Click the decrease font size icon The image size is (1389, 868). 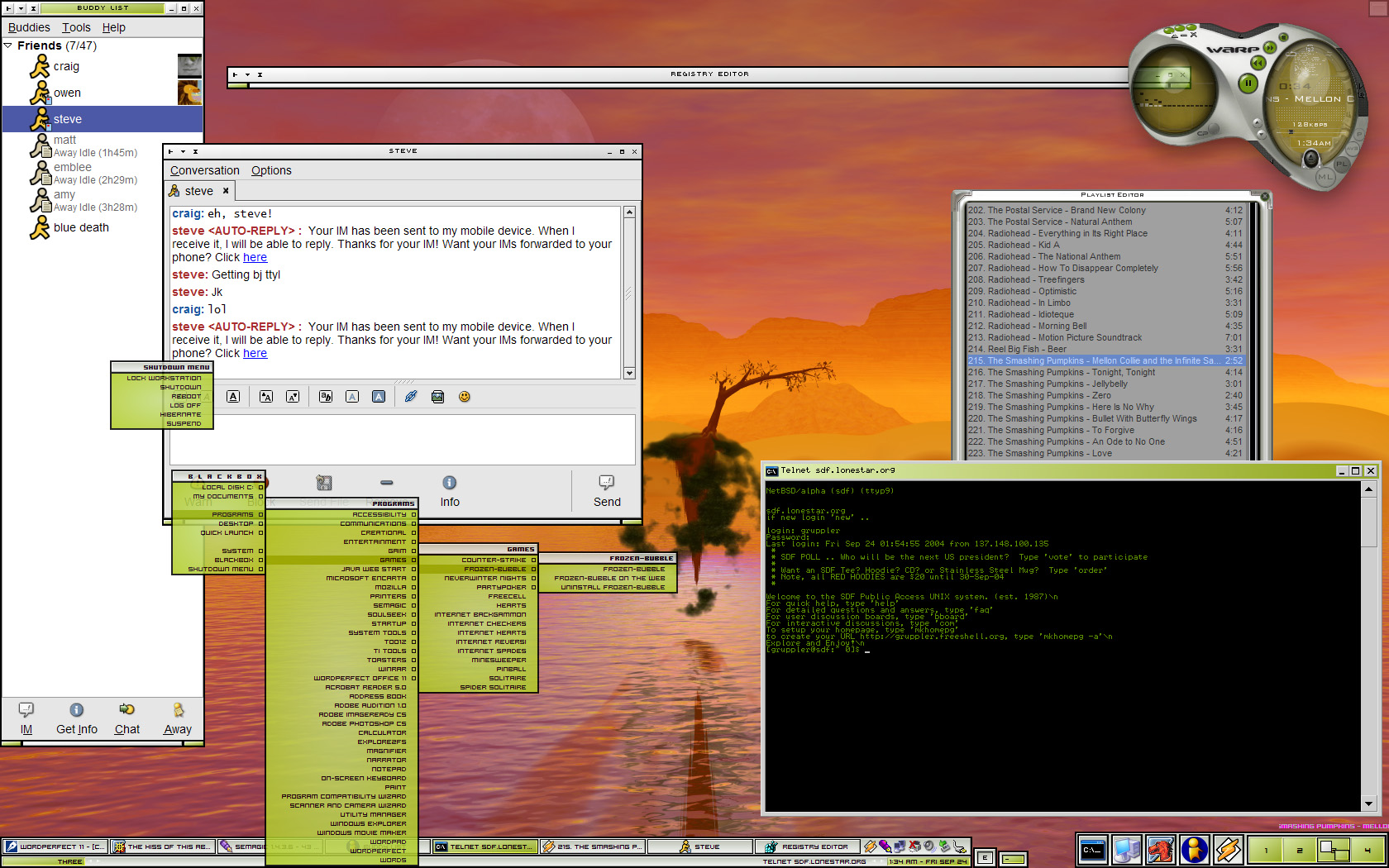click(293, 397)
